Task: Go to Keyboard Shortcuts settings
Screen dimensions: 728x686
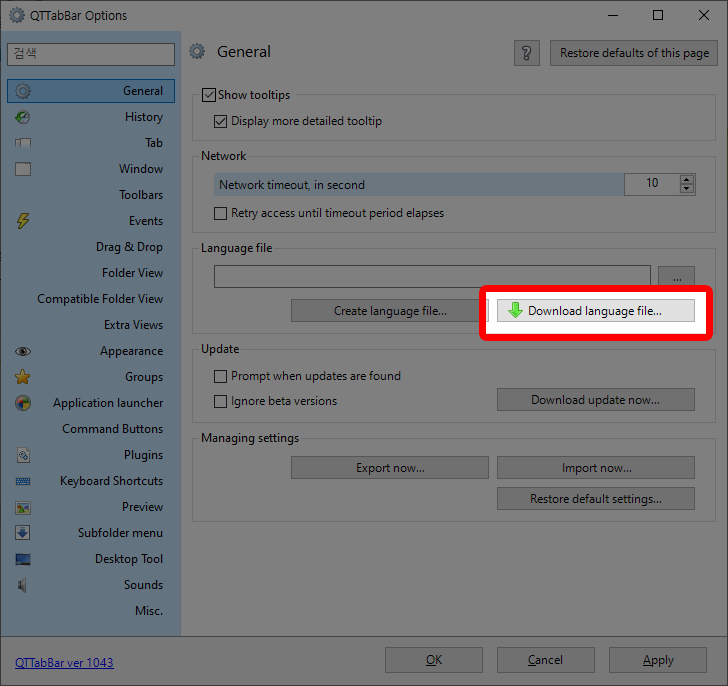Action: tap(91, 481)
